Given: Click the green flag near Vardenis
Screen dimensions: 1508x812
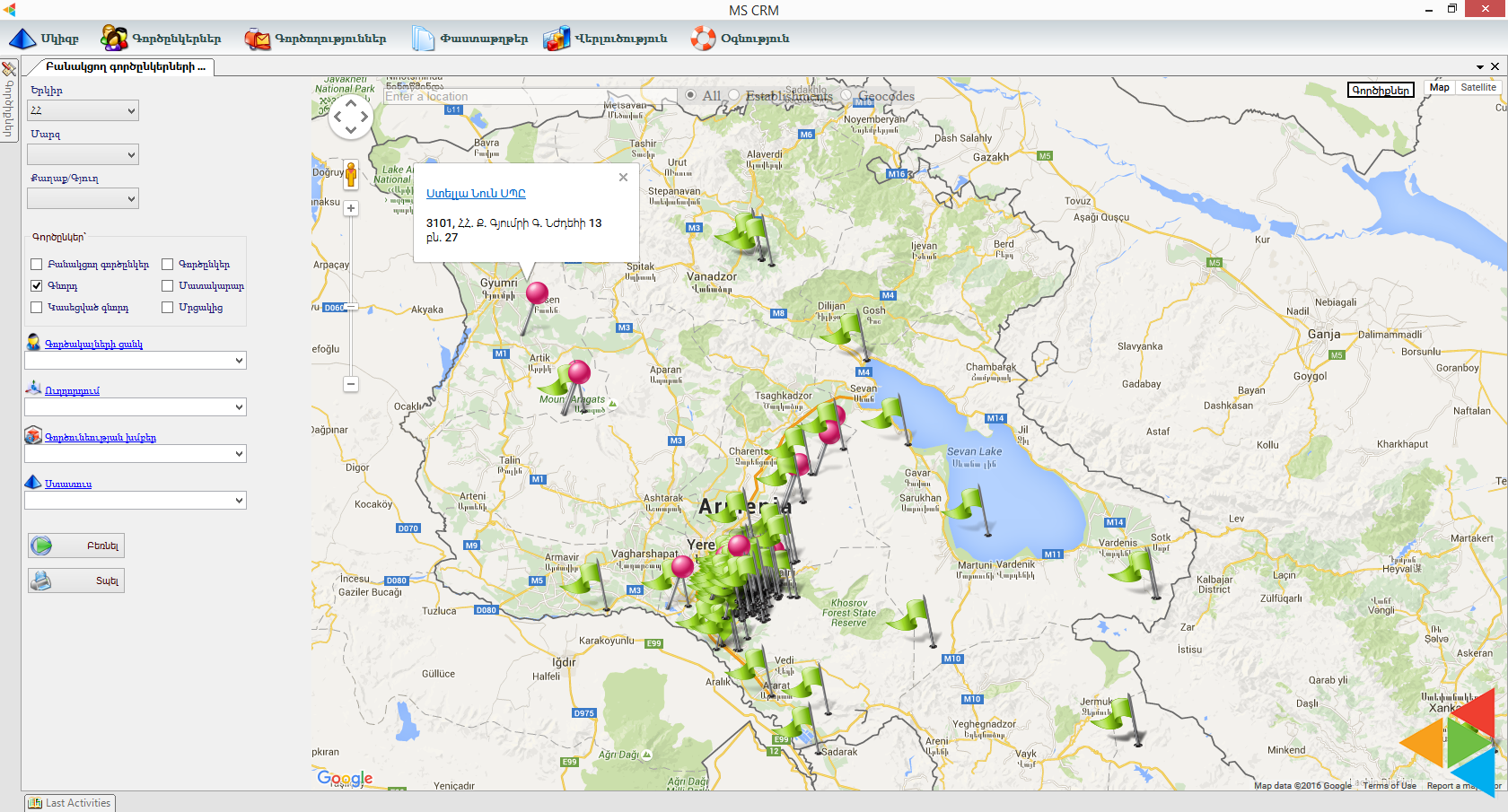Looking at the screenshot, I should (x=1134, y=568).
